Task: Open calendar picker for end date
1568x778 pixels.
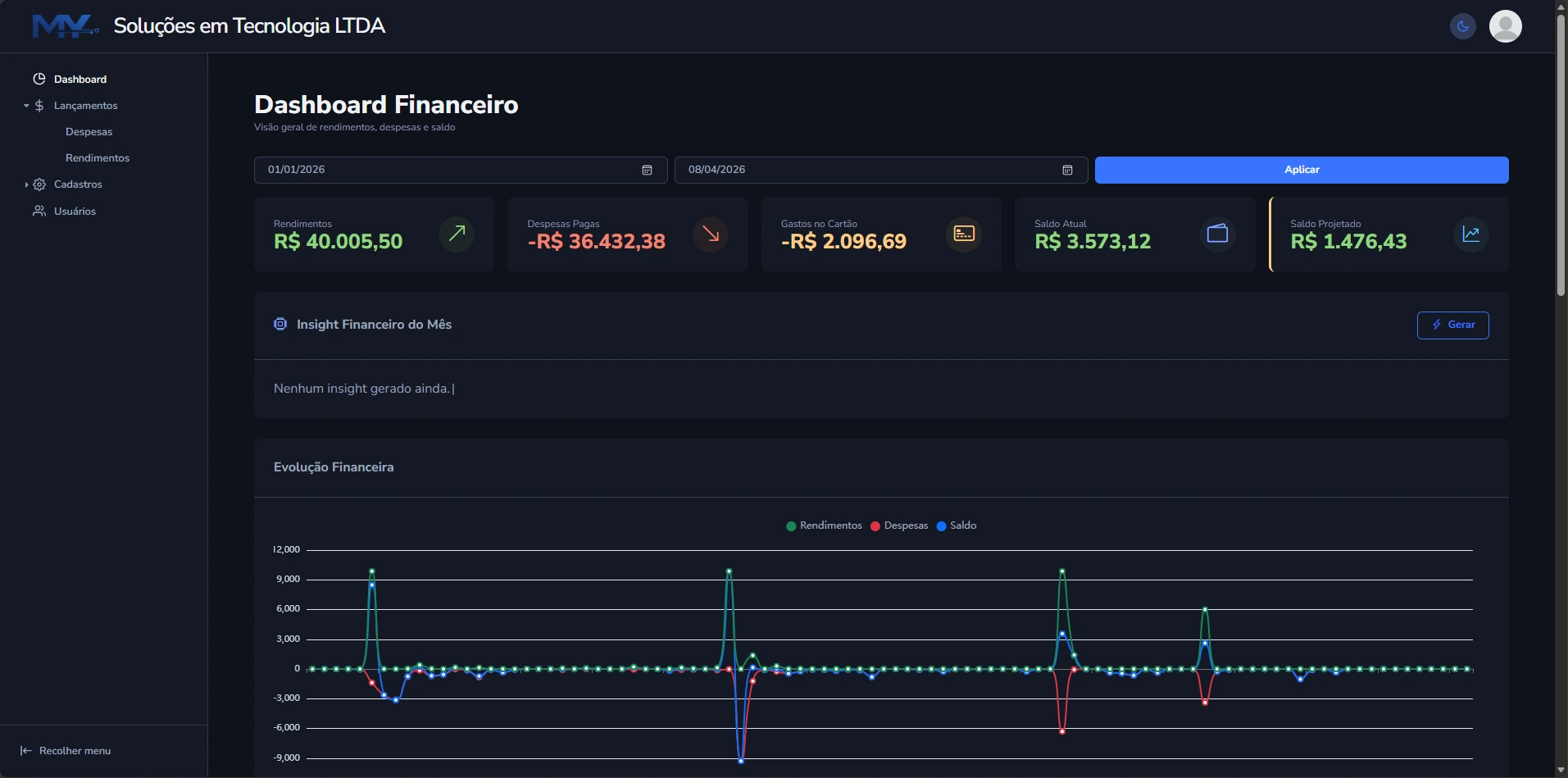Action: click(x=1067, y=170)
